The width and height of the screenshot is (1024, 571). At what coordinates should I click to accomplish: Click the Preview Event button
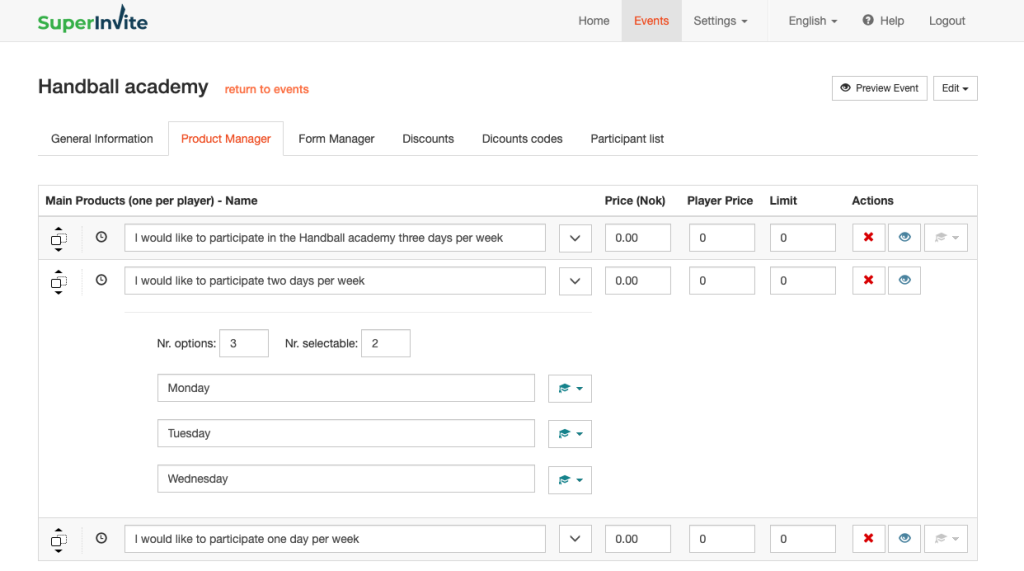pos(879,88)
